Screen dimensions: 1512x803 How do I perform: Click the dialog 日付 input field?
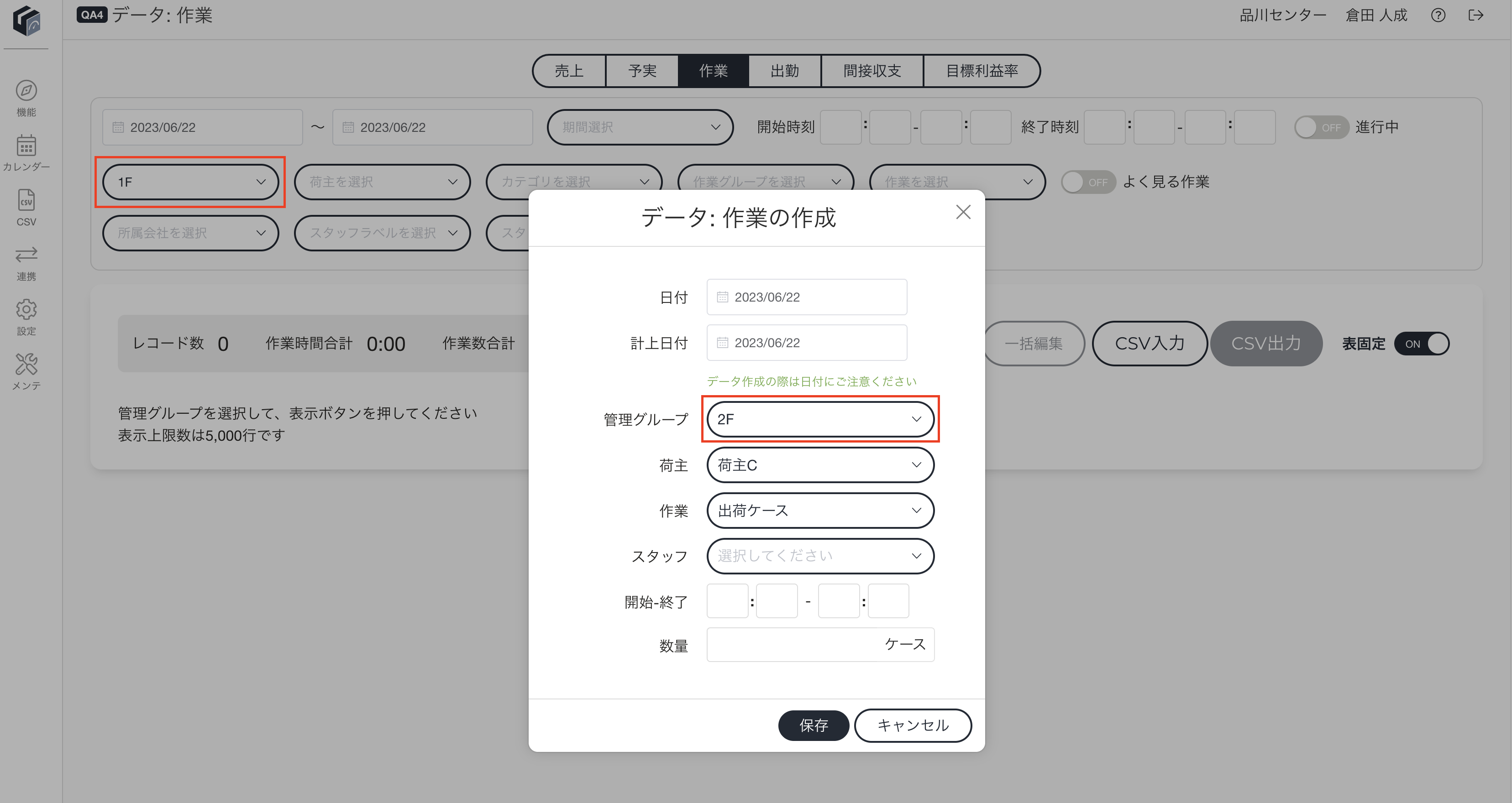[x=807, y=297]
